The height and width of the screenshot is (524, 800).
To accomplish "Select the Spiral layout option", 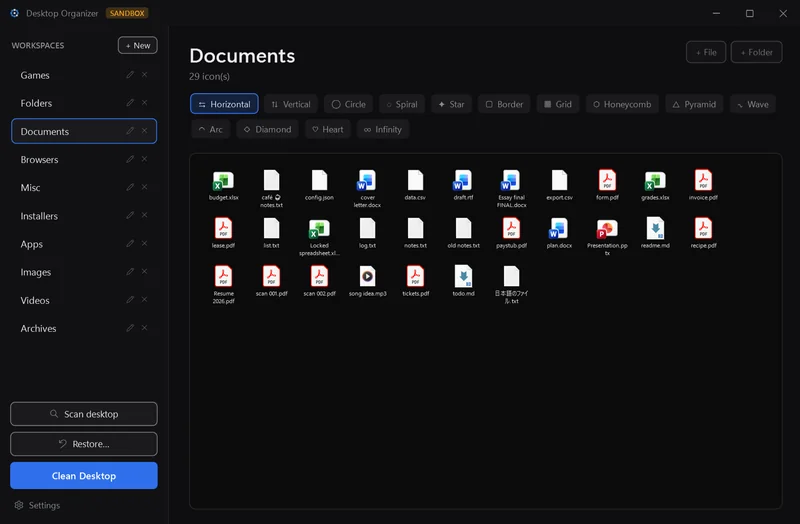I will pos(402,104).
